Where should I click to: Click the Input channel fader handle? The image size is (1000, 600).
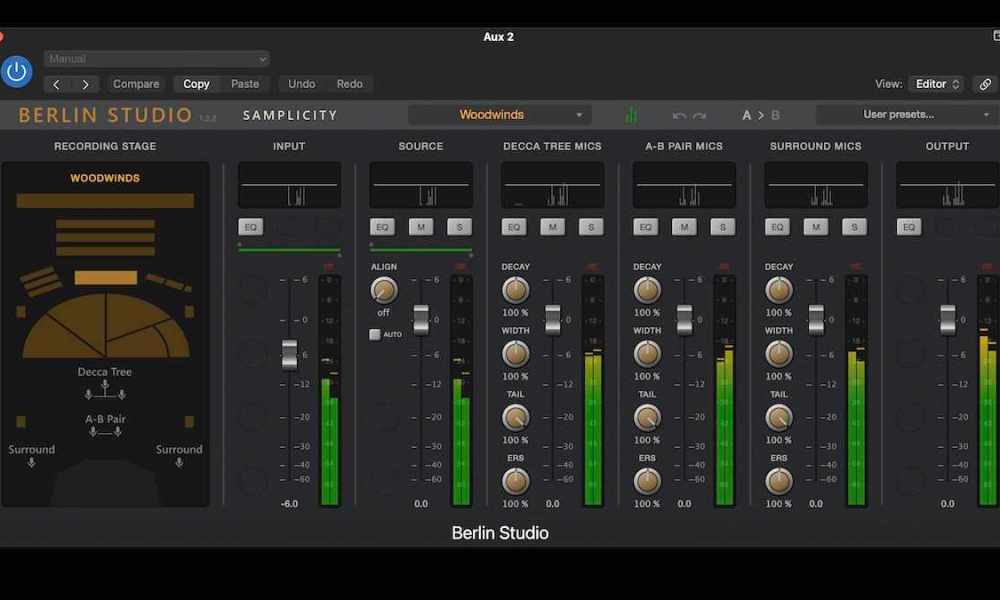tap(289, 354)
